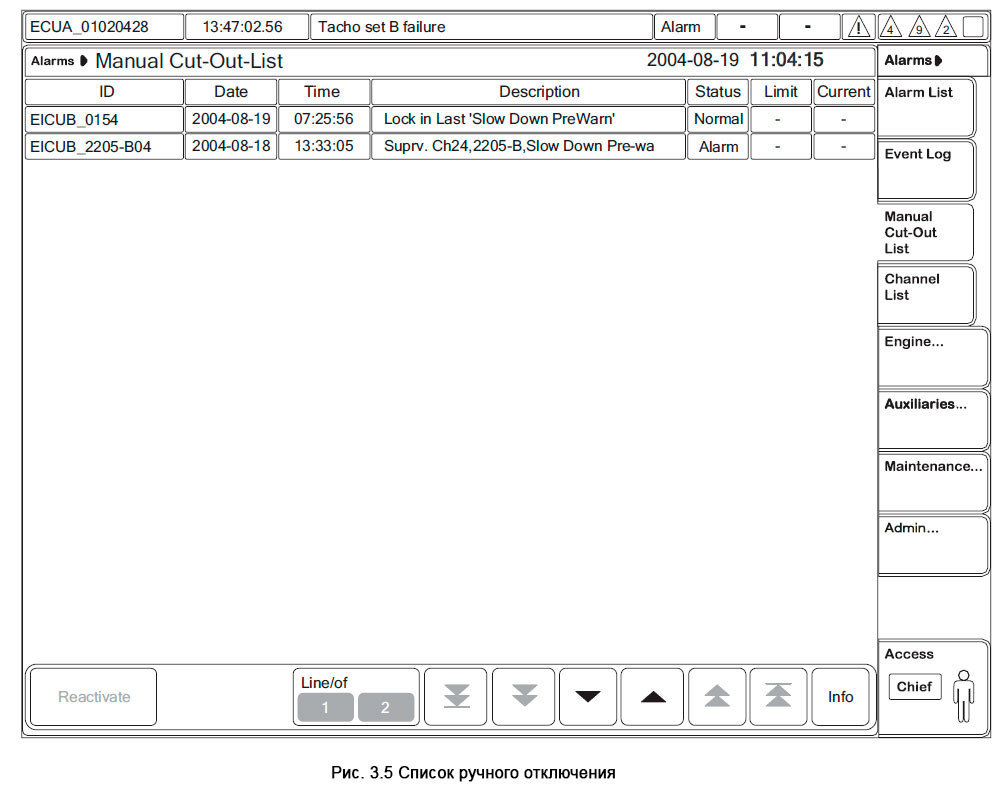
Task: Expand the Engine... menu
Action: pos(932,357)
